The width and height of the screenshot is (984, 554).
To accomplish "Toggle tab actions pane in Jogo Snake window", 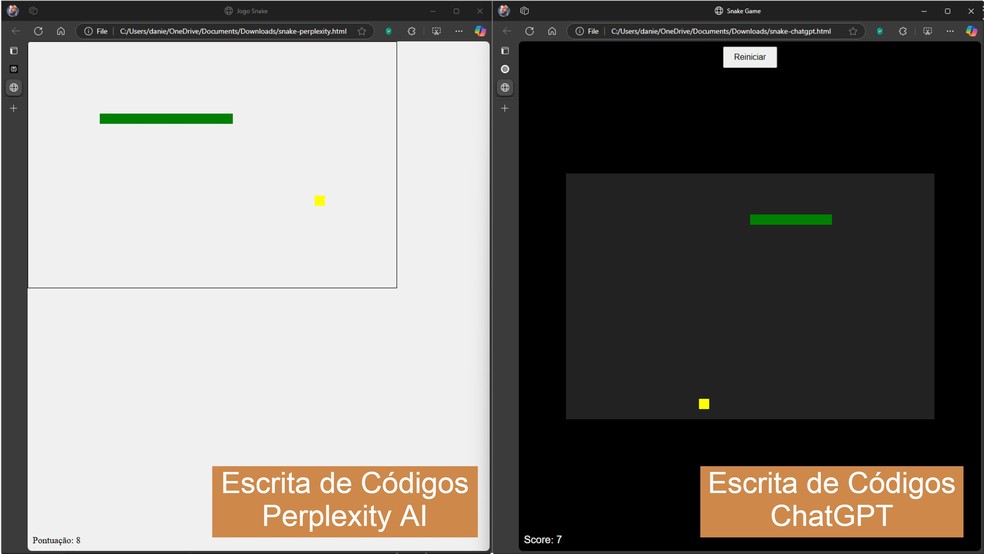I will (x=14, y=50).
